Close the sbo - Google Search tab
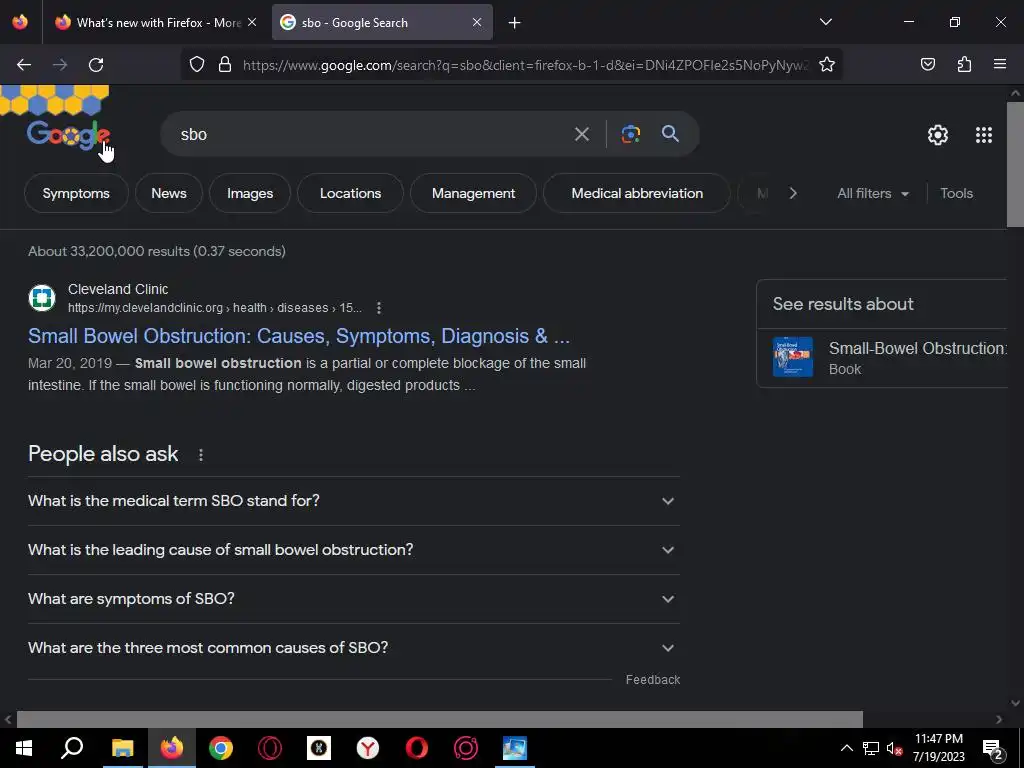Image resolution: width=1024 pixels, height=768 pixels. pos(477,22)
